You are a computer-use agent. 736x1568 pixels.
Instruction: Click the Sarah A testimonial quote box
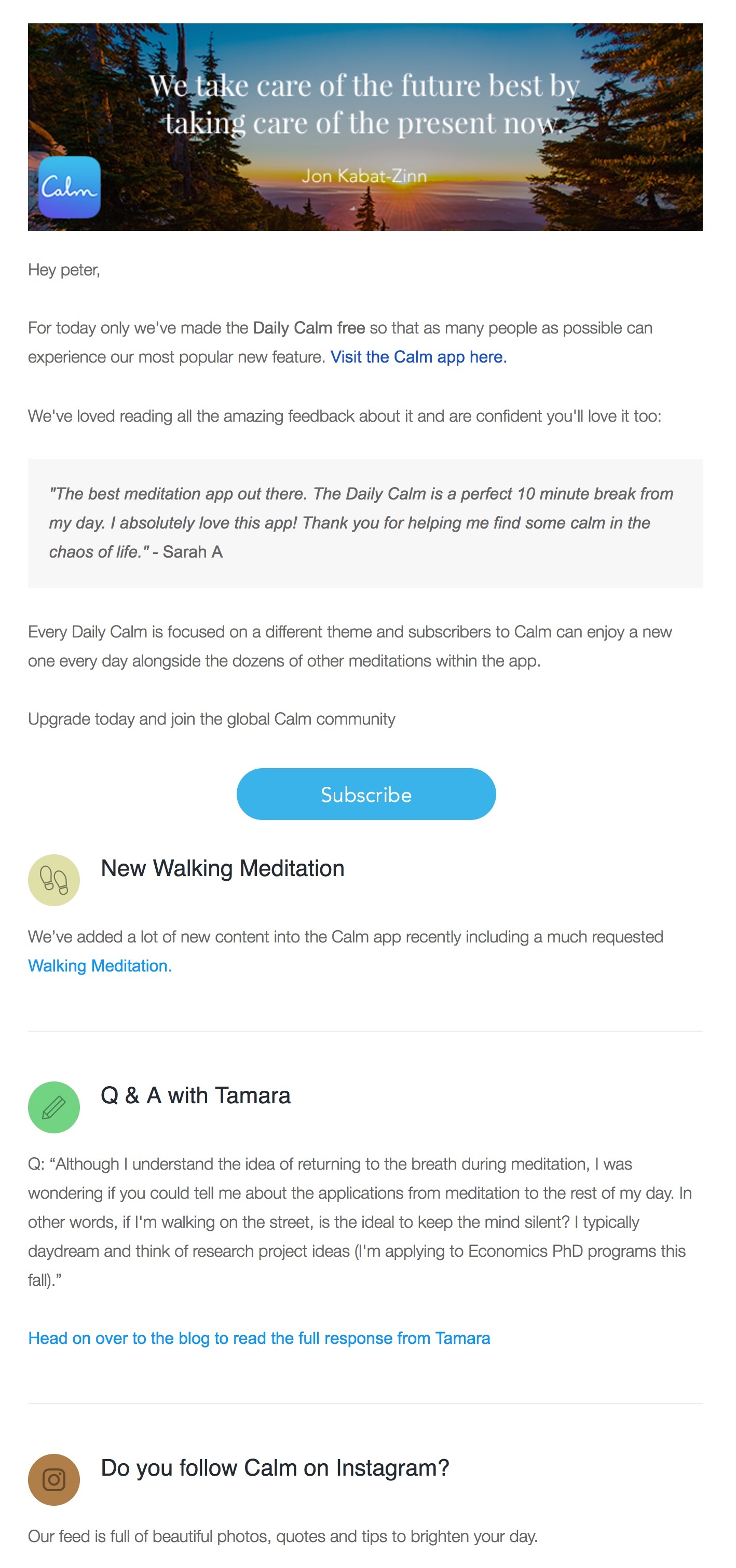(365, 523)
